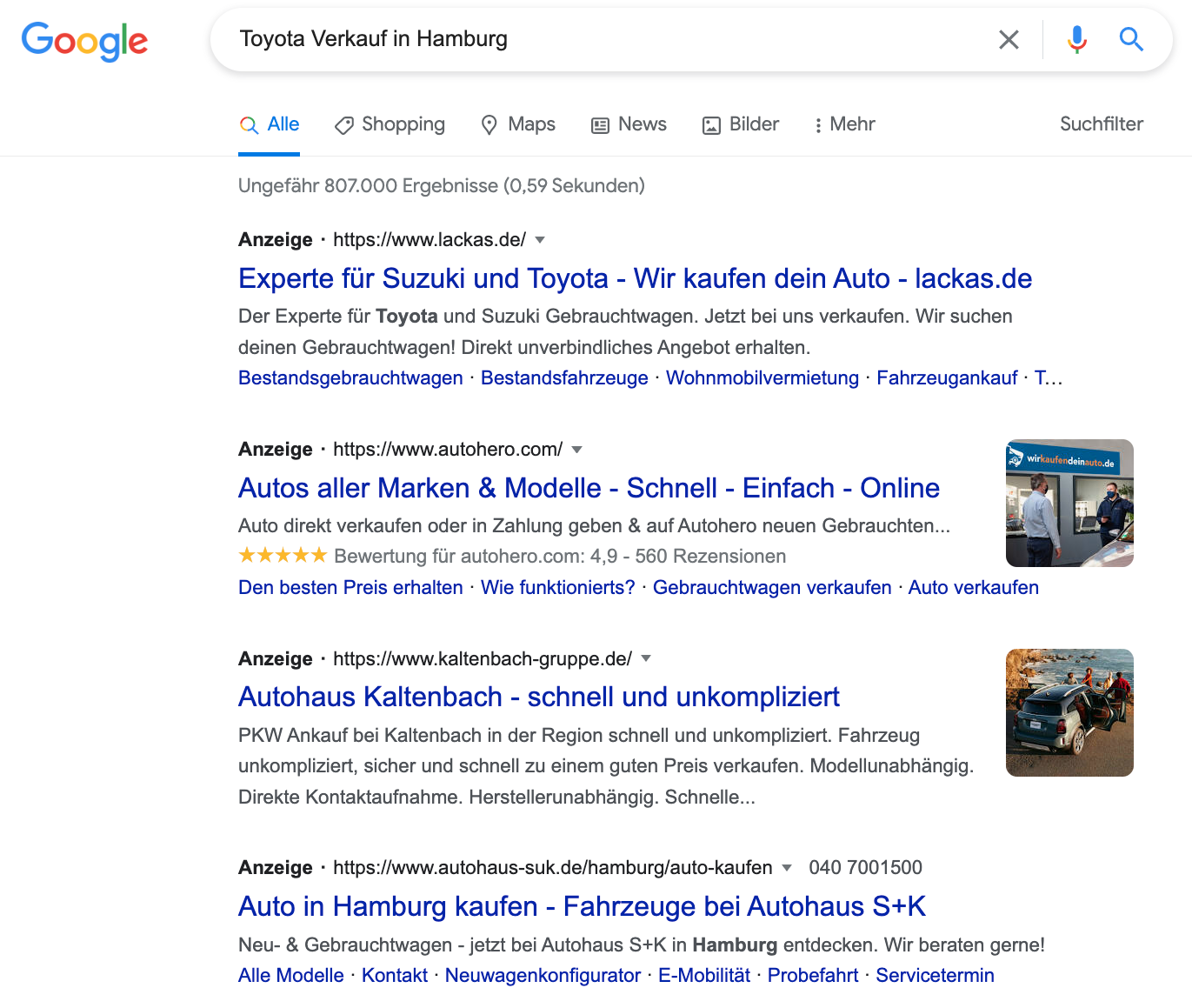
Task: Clear the search query with the X icon
Action: click(1009, 39)
